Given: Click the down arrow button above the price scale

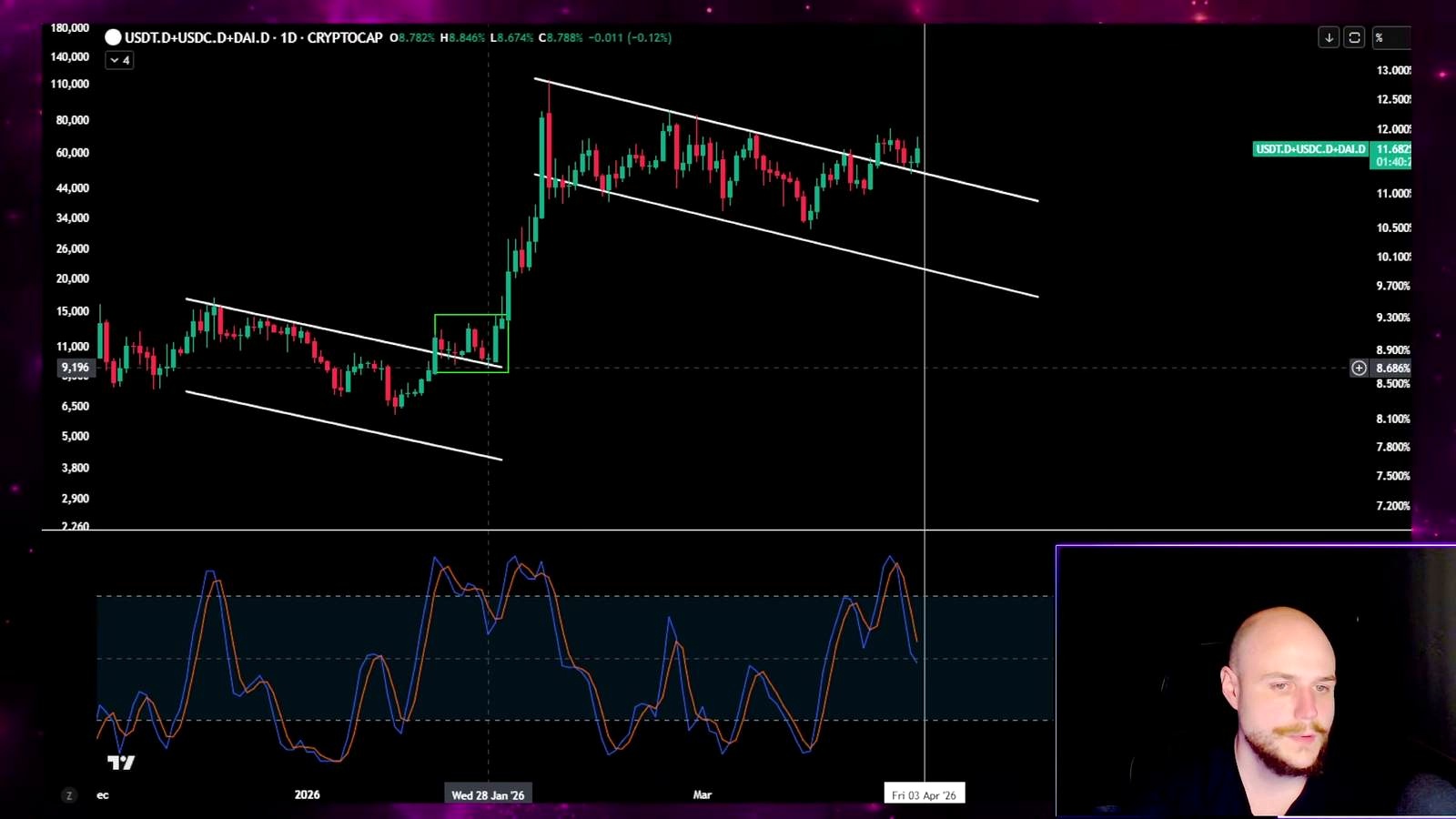Looking at the screenshot, I should tap(1329, 37).
